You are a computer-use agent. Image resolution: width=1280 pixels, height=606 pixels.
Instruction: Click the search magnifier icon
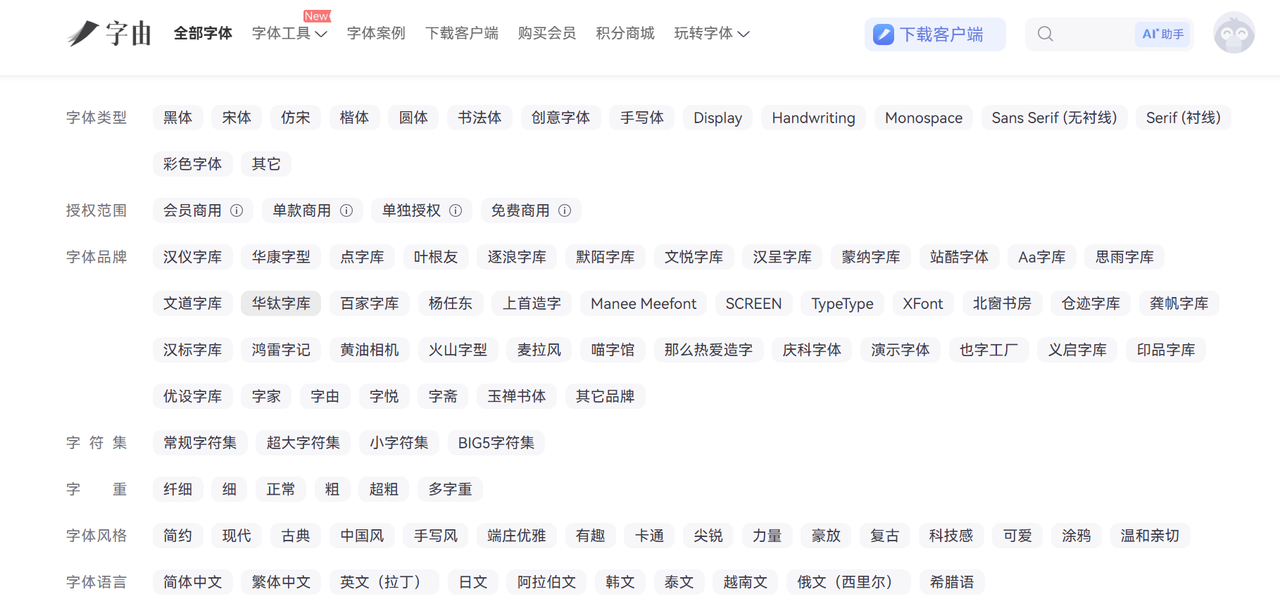coord(1045,34)
